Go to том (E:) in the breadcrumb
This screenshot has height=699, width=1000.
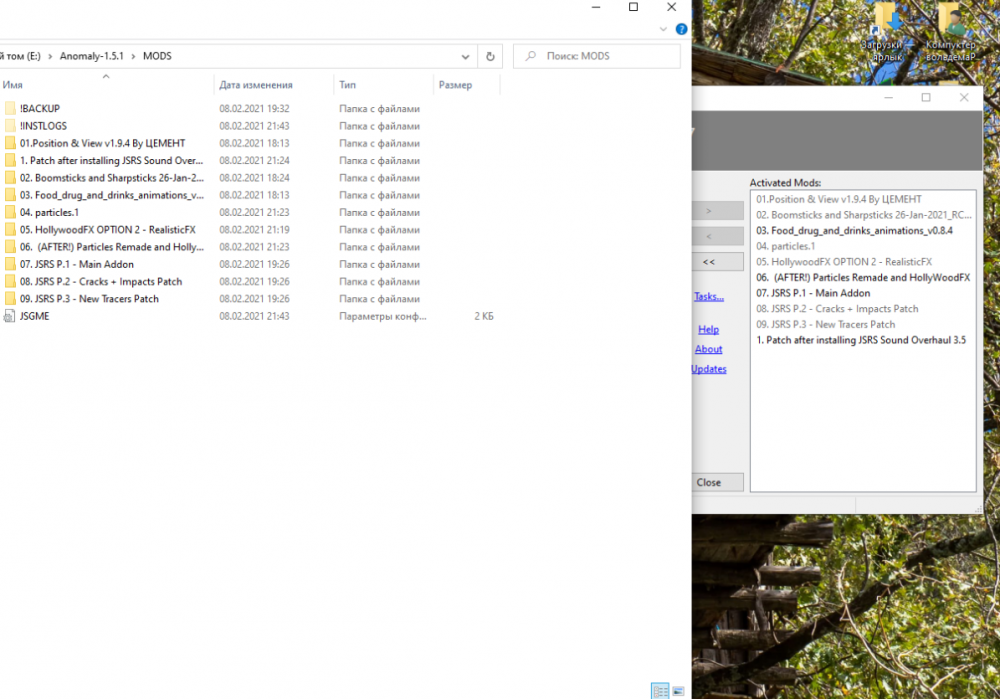pos(20,56)
